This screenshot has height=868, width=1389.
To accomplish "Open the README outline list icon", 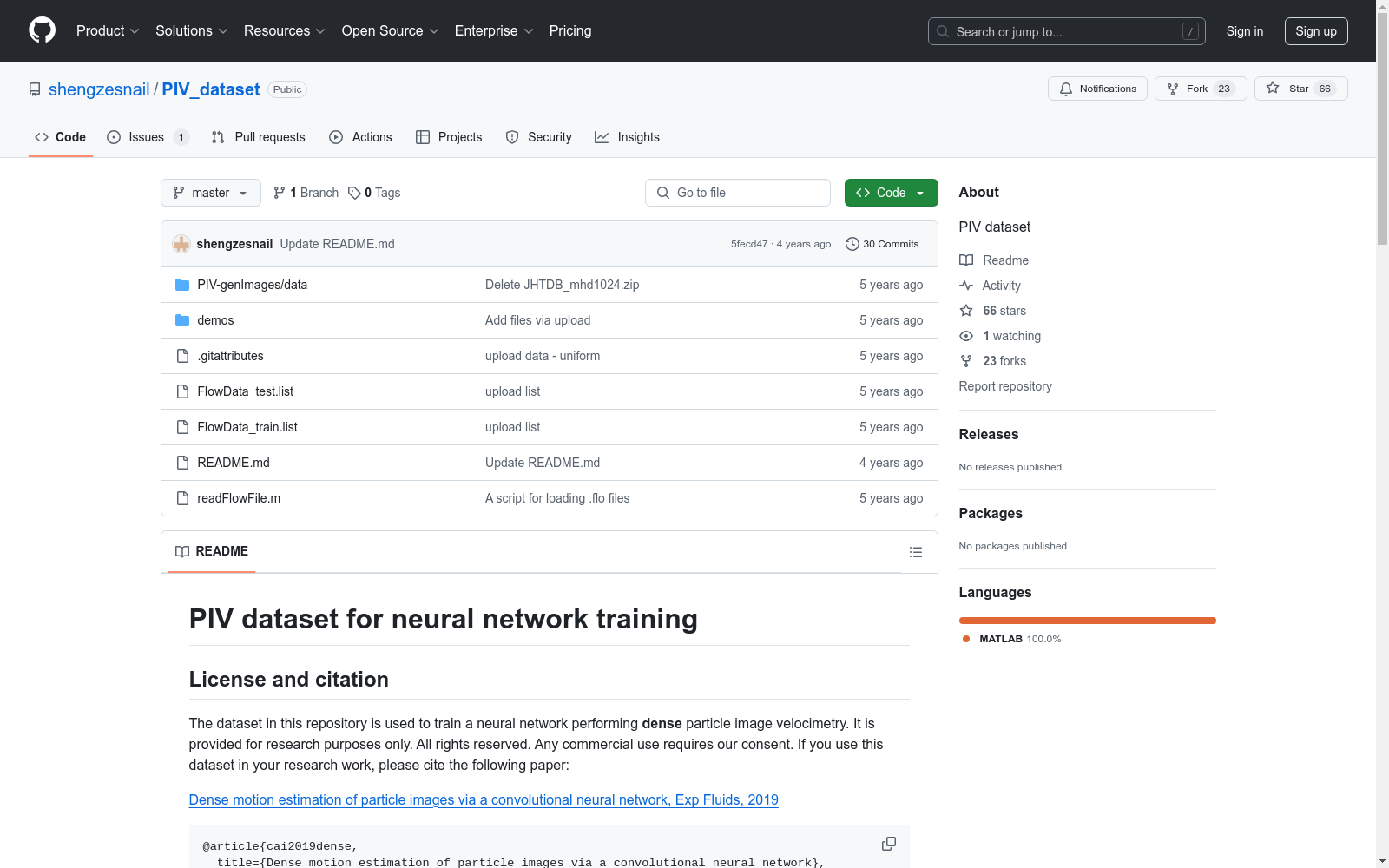I will pyautogui.click(x=915, y=552).
